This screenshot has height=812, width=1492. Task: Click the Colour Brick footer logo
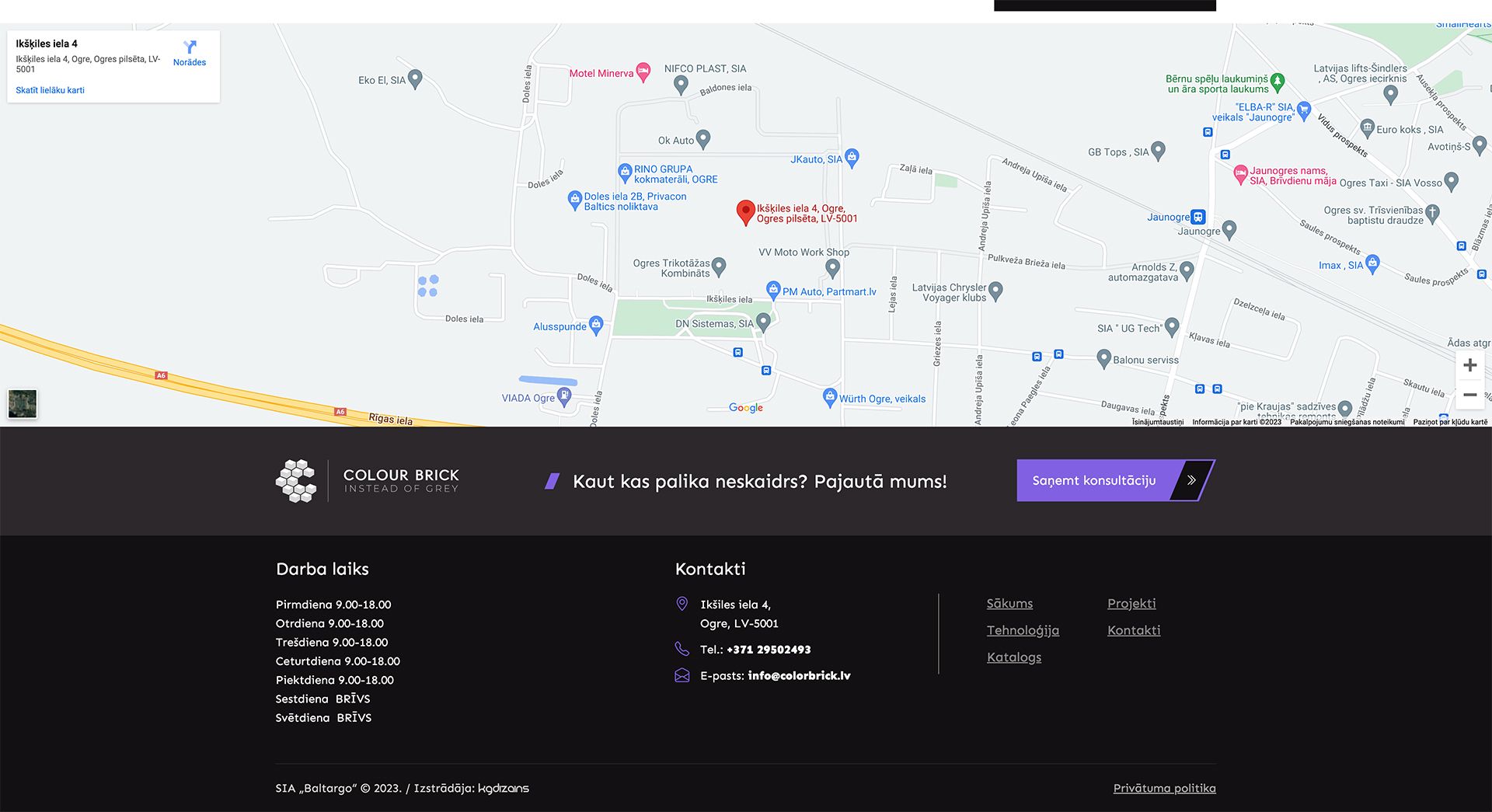click(368, 481)
